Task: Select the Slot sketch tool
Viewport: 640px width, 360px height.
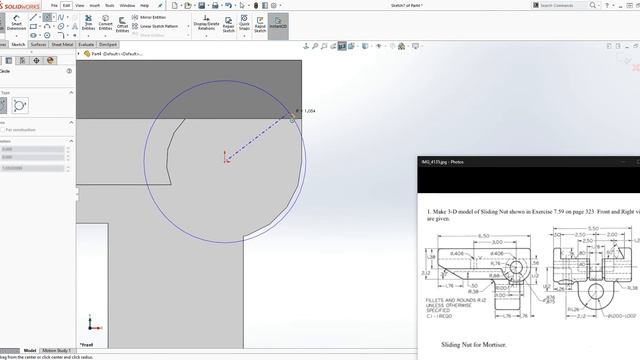Action: pos(33,36)
